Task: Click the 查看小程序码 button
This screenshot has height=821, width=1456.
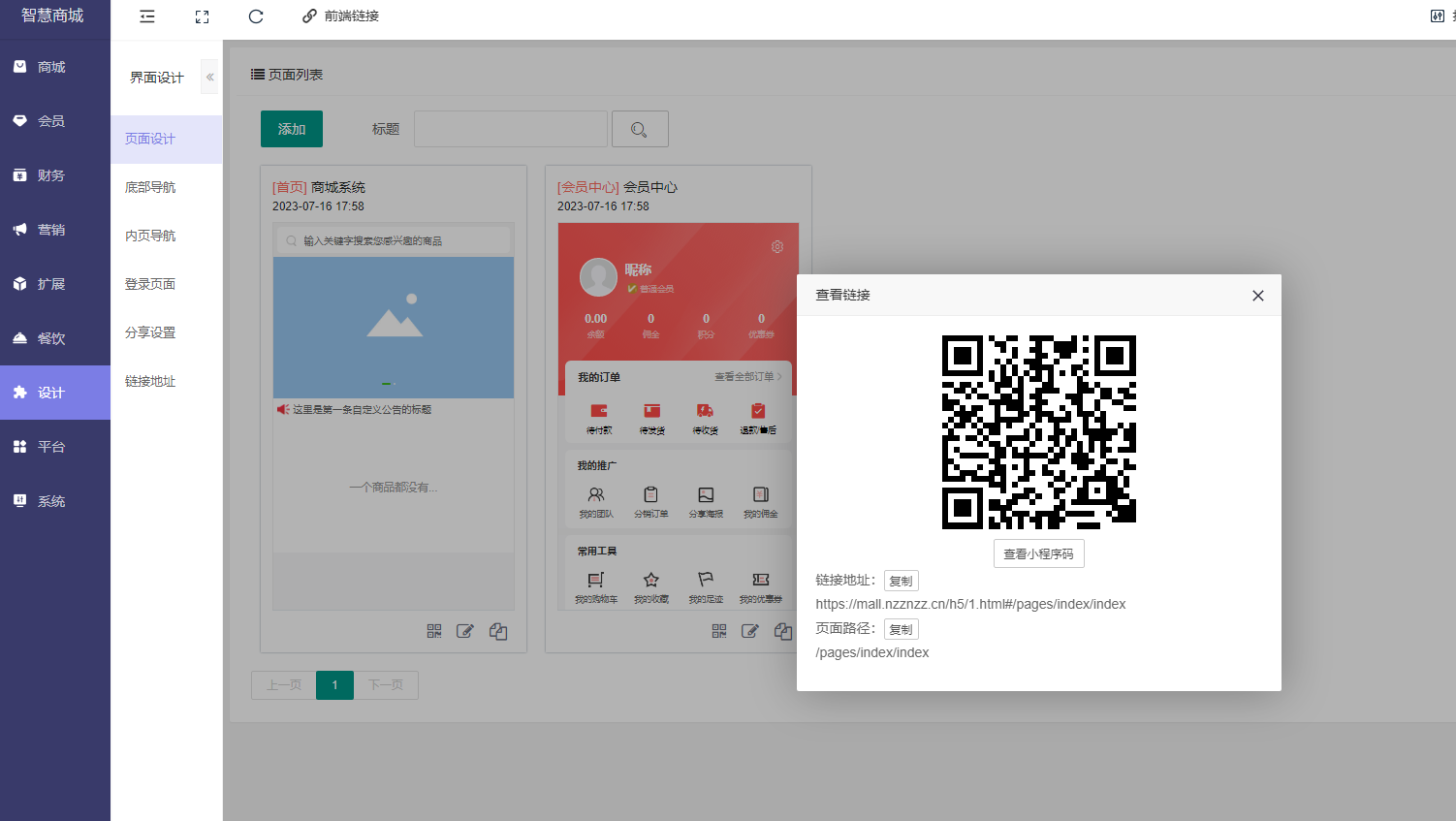Action: (1039, 553)
